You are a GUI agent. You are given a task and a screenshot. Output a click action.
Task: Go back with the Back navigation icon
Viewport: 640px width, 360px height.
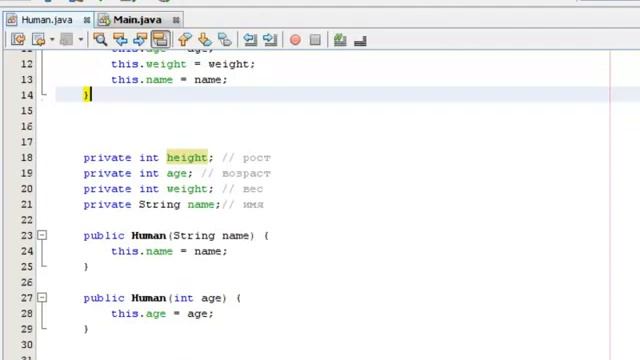[x=38, y=40]
